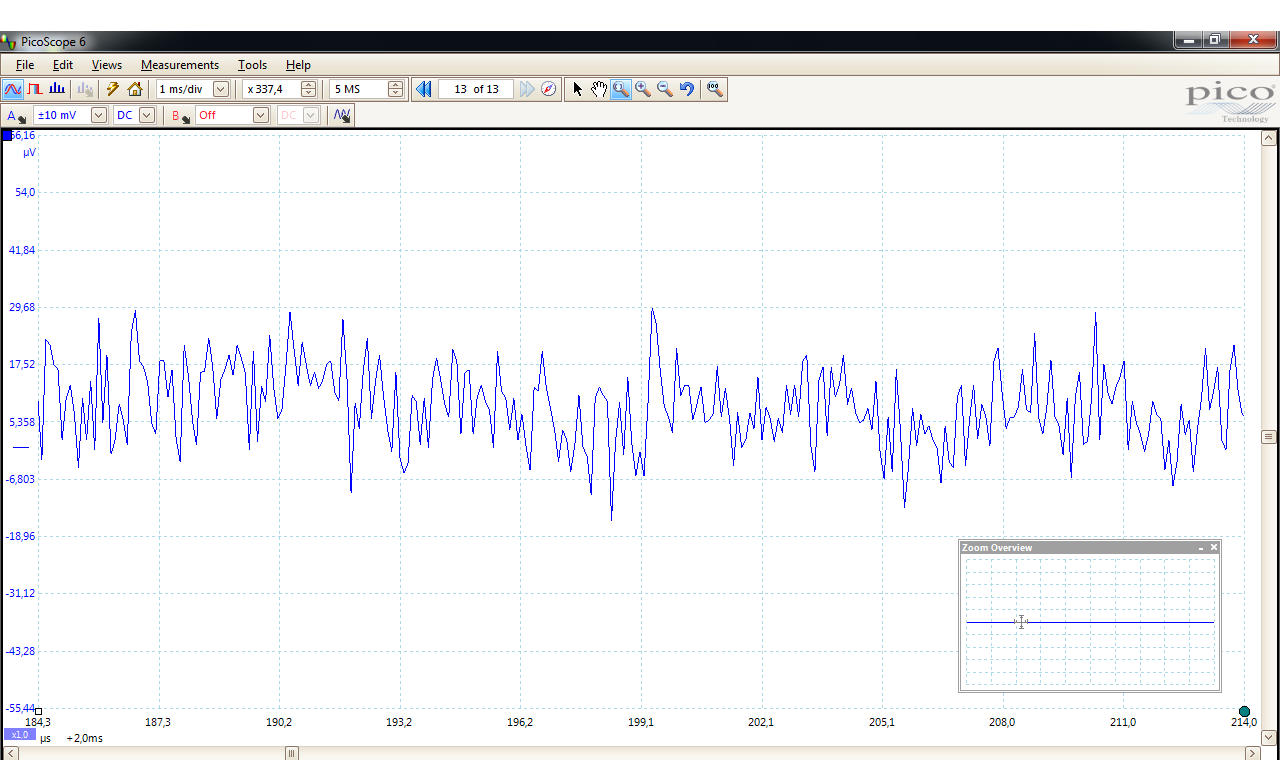Open Channel B Off range dropdown
The height and width of the screenshot is (760, 1280).
coord(260,115)
